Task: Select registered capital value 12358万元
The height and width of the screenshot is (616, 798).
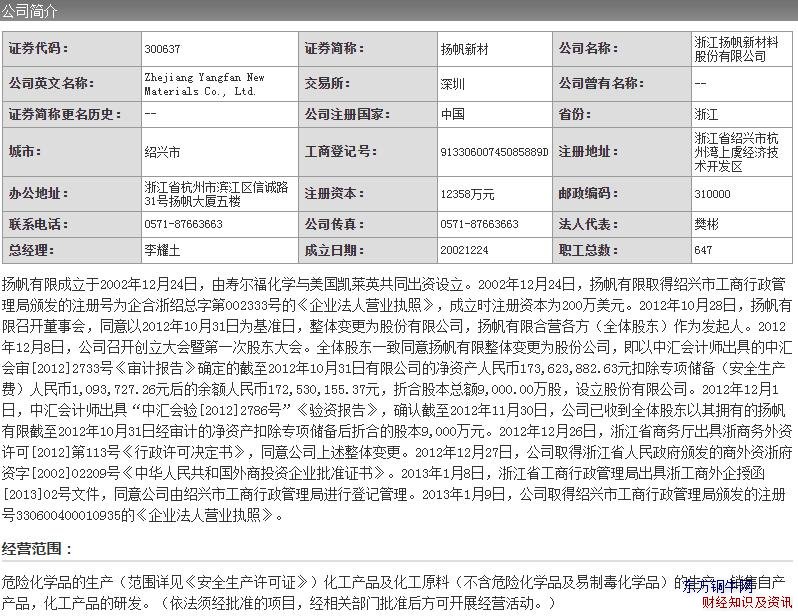Action: coord(467,194)
